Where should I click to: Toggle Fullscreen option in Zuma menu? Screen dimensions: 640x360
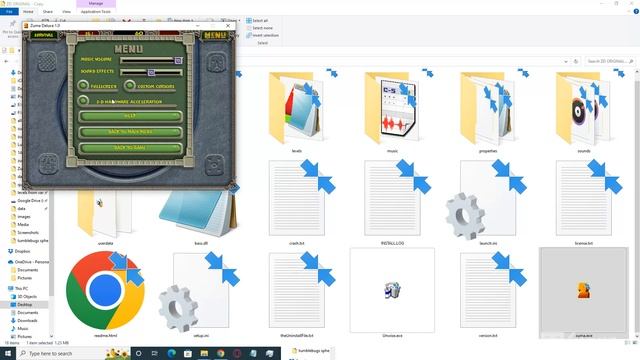[x=83, y=85]
